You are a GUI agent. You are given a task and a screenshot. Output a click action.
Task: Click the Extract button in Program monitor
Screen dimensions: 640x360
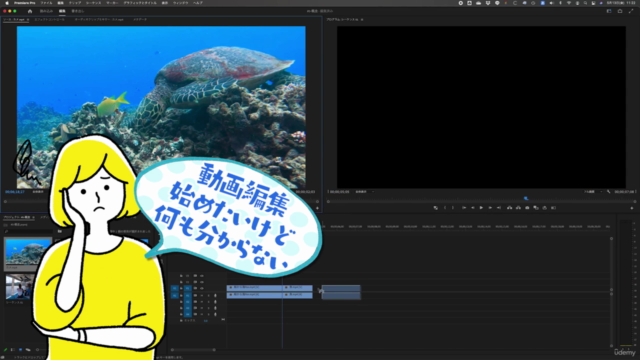518,208
